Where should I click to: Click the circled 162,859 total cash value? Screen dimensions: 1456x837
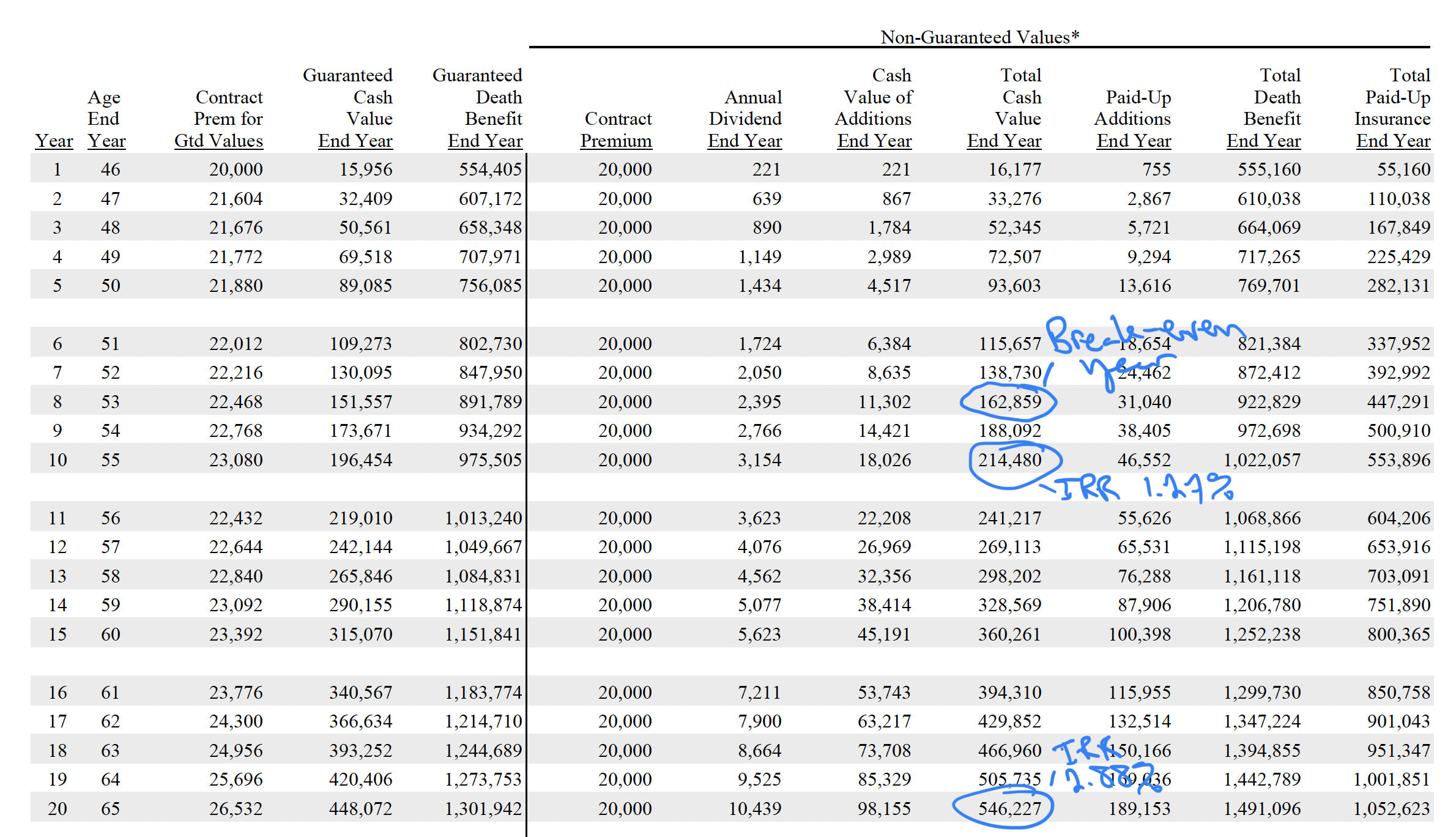click(1009, 402)
